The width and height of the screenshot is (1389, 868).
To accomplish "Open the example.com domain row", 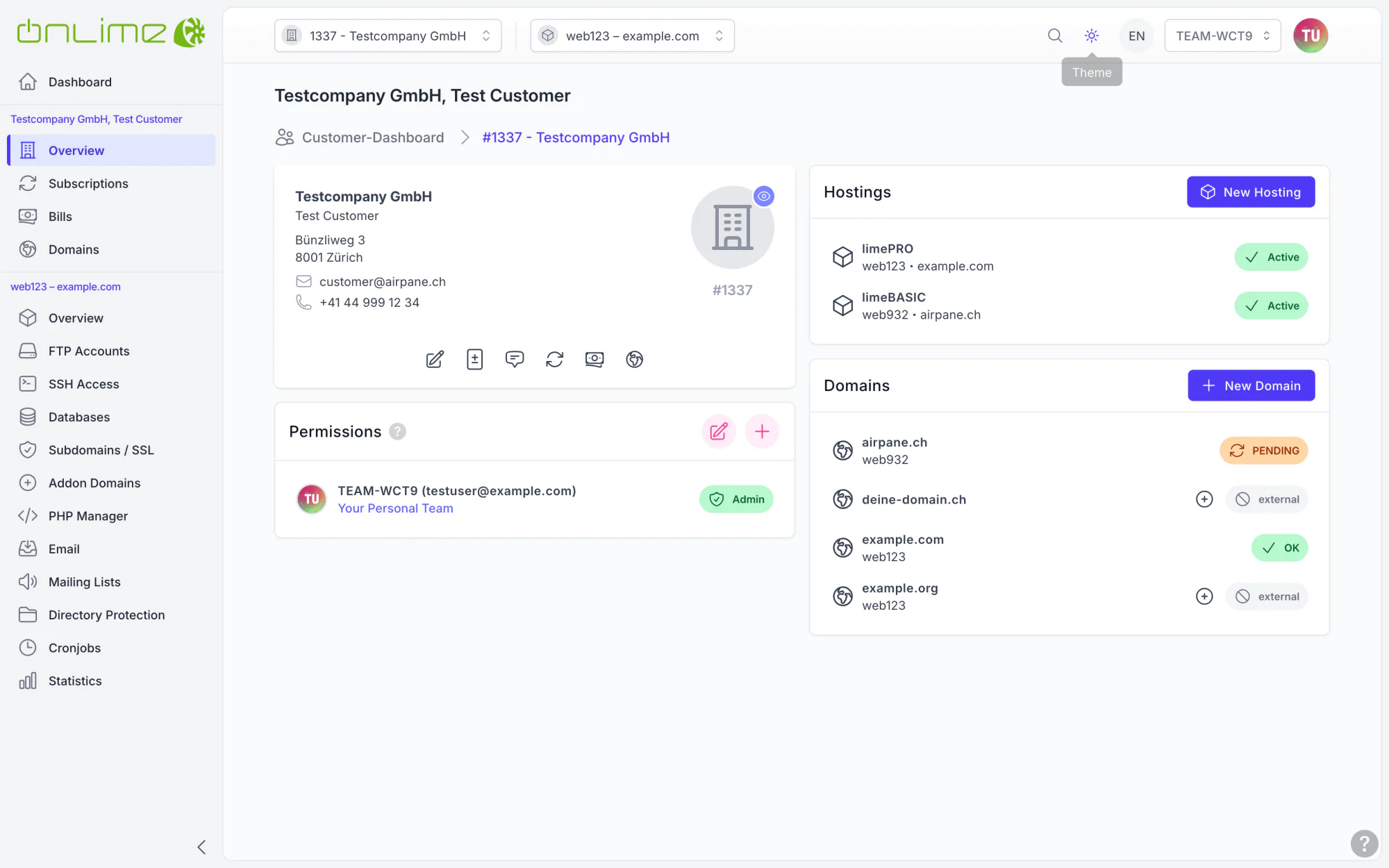I will coord(1070,548).
